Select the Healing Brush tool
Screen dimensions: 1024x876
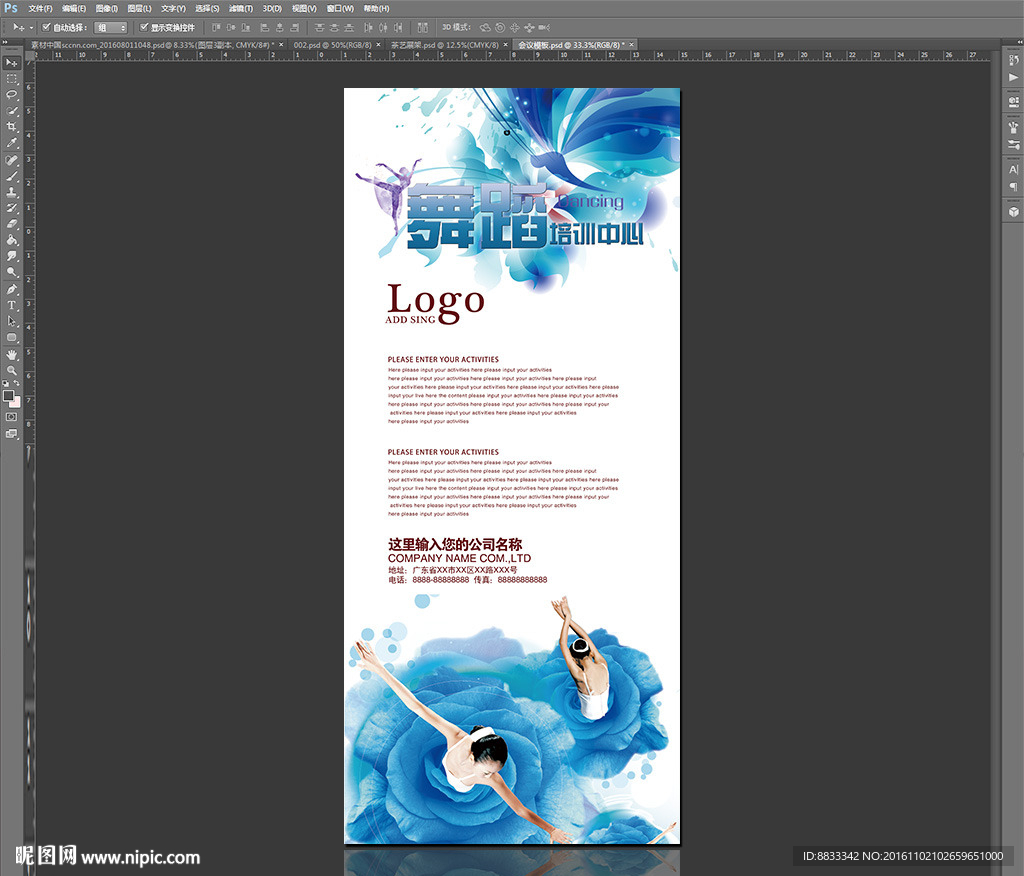click(12, 160)
